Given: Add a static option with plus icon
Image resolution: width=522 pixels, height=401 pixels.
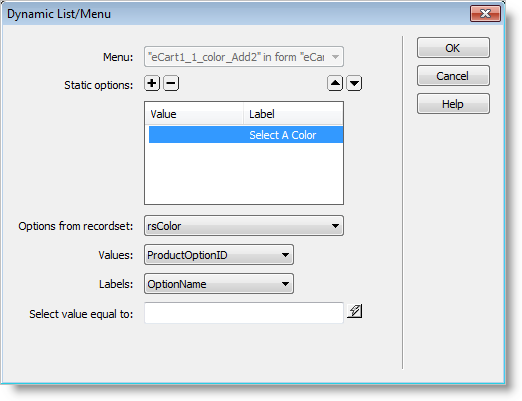Looking at the screenshot, I should (x=152, y=83).
